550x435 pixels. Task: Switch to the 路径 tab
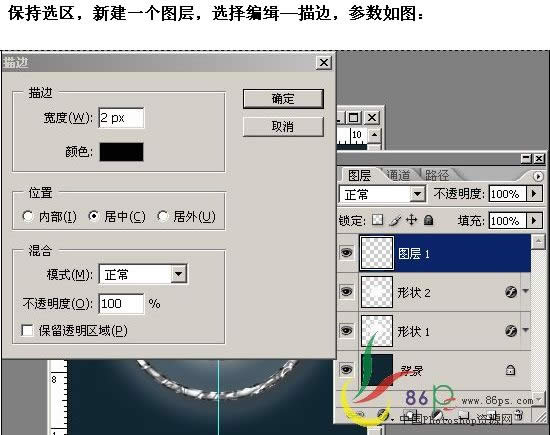pos(437,175)
